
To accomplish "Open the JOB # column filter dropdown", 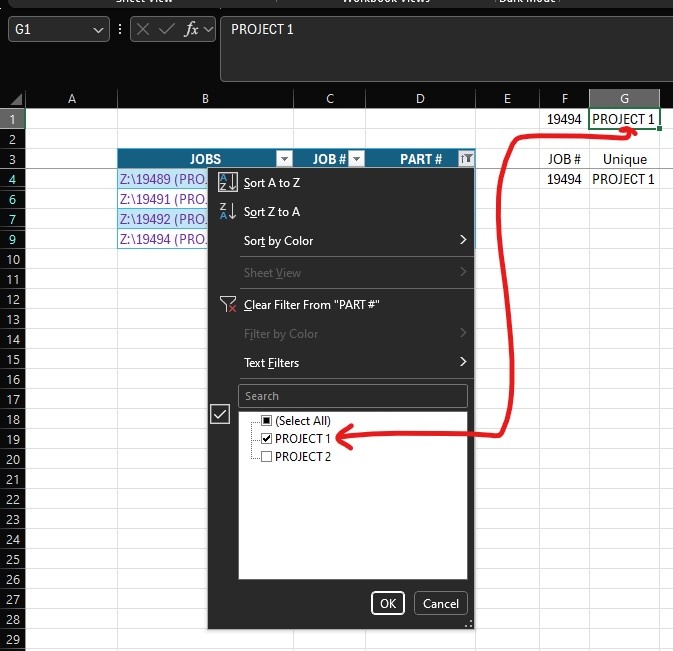I will click(x=356, y=159).
